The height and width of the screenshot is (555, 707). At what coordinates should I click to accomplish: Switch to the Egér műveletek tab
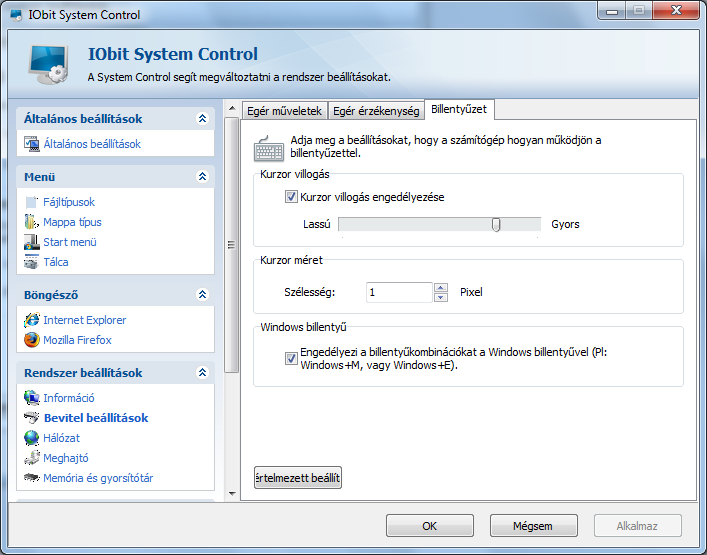point(285,111)
